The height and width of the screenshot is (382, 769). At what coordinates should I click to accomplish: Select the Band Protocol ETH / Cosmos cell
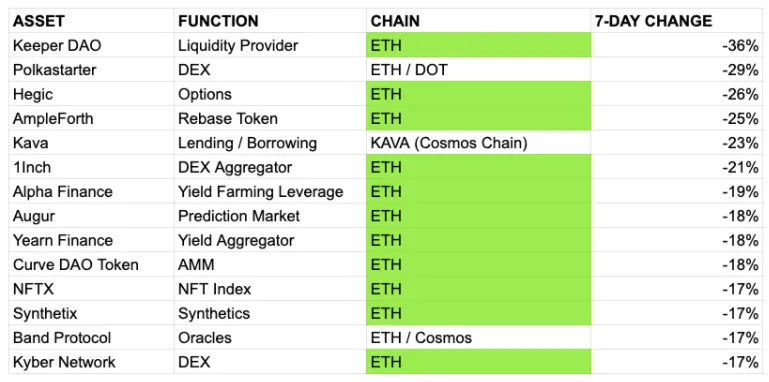(x=479, y=337)
